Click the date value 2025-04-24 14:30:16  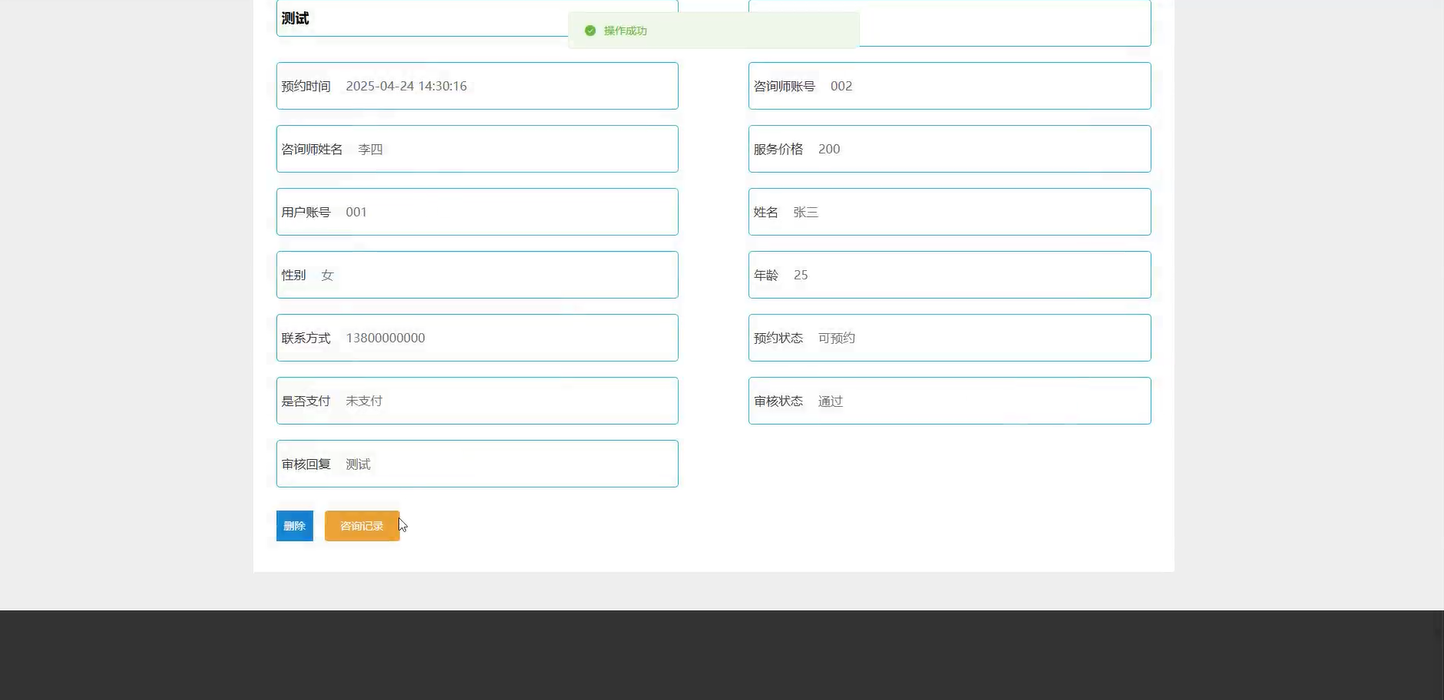click(x=406, y=86)
